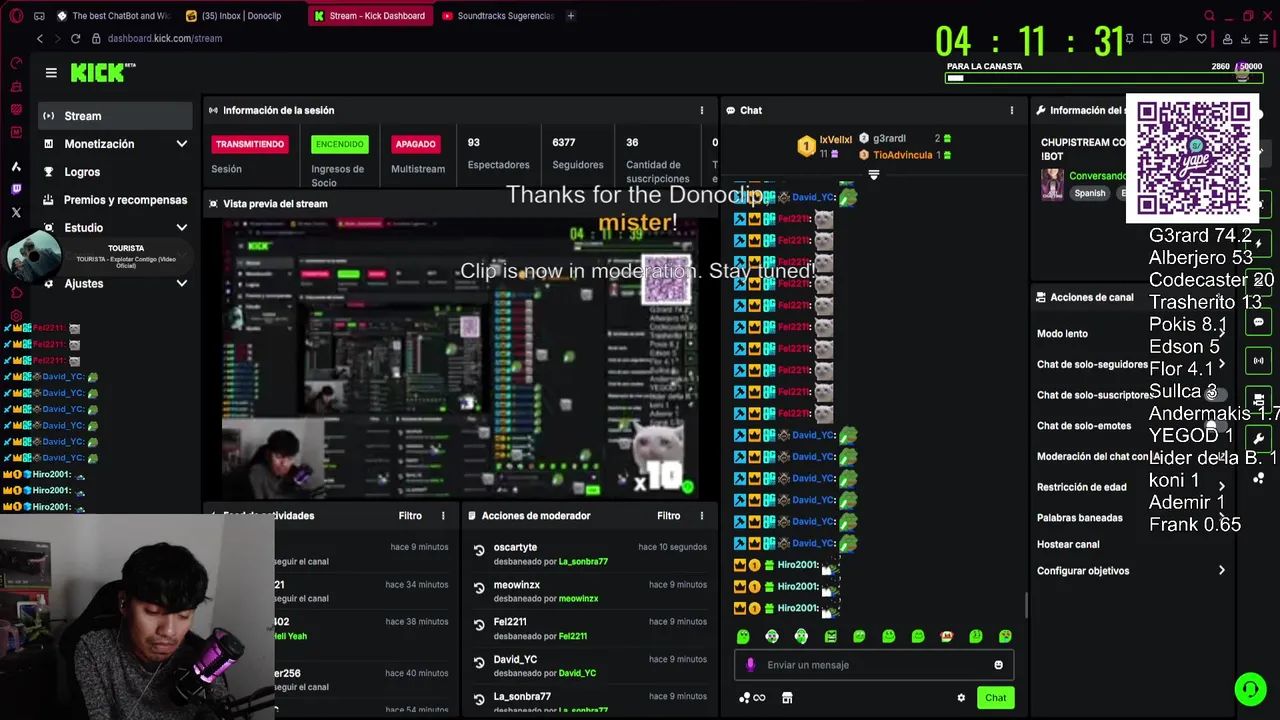Insert the first green emote
The image size is (1280, 720).
[742, 637]
